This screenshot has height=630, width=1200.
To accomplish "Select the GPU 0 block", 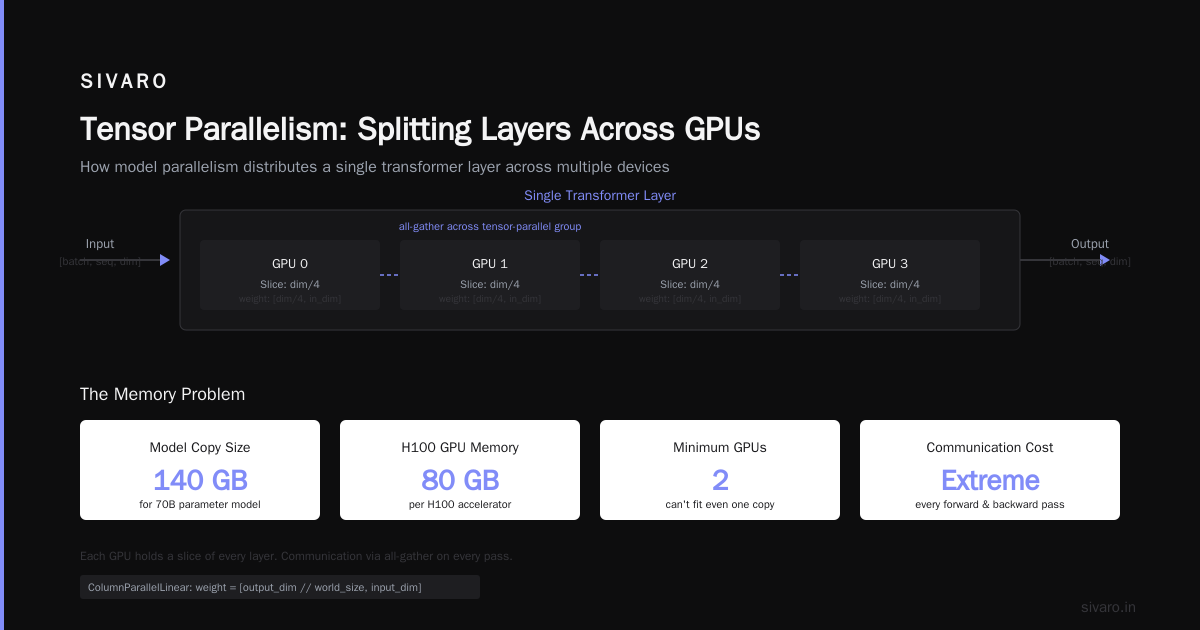I will [x=290, y=275].
